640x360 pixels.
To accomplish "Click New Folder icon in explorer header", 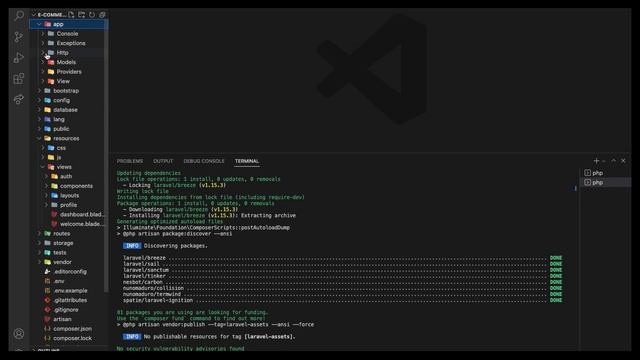I will (82, 15).
